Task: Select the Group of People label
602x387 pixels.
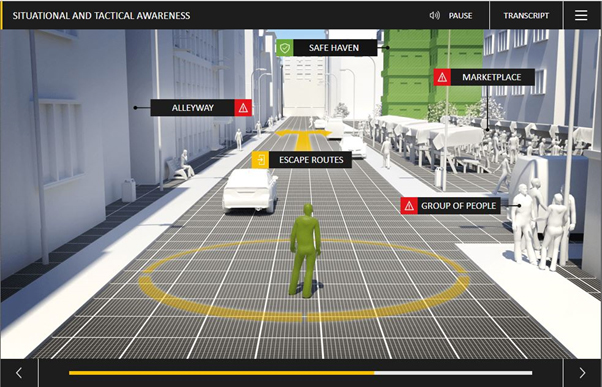Action: click(459, 206)
